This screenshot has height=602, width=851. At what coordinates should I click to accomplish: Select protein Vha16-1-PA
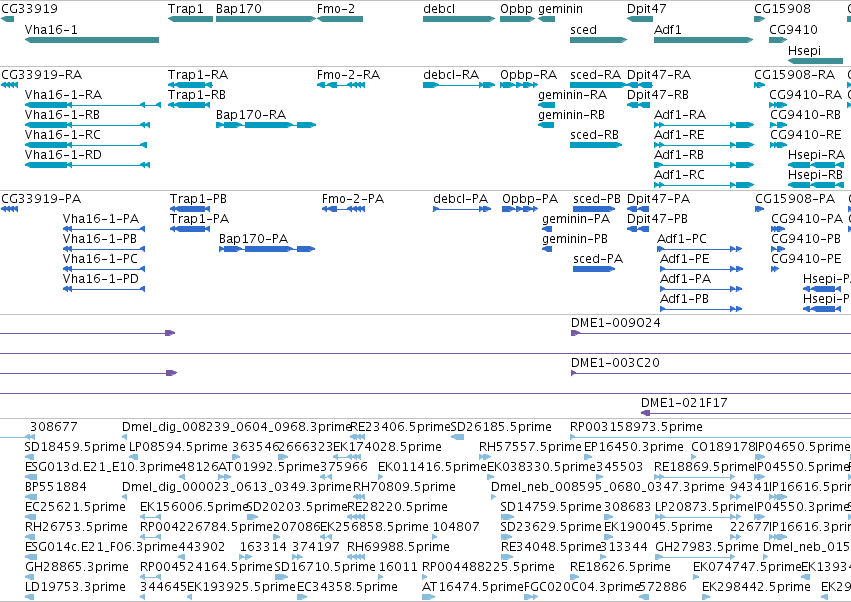point(104,229)
